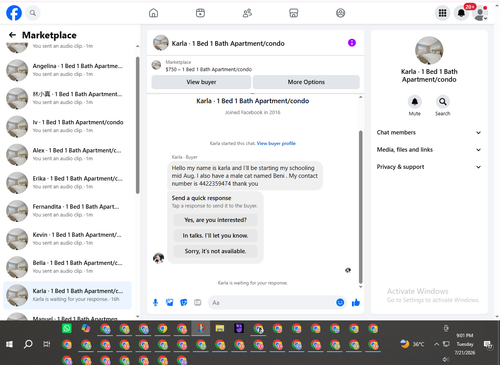Image resolution: width=500 pixels, height=365 pixels.
Task: Send quick response Yes, are you interested?
Action: coord(215,220)
